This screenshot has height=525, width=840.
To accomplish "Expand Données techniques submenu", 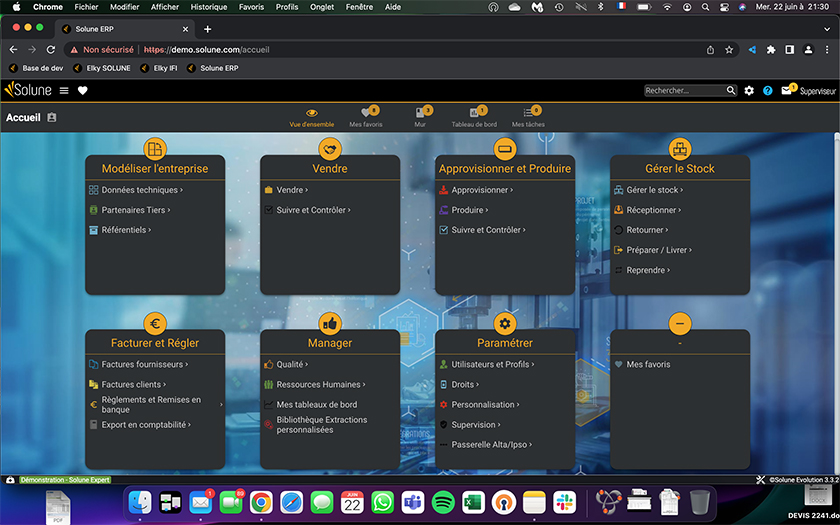I will (x=140, y=190).
